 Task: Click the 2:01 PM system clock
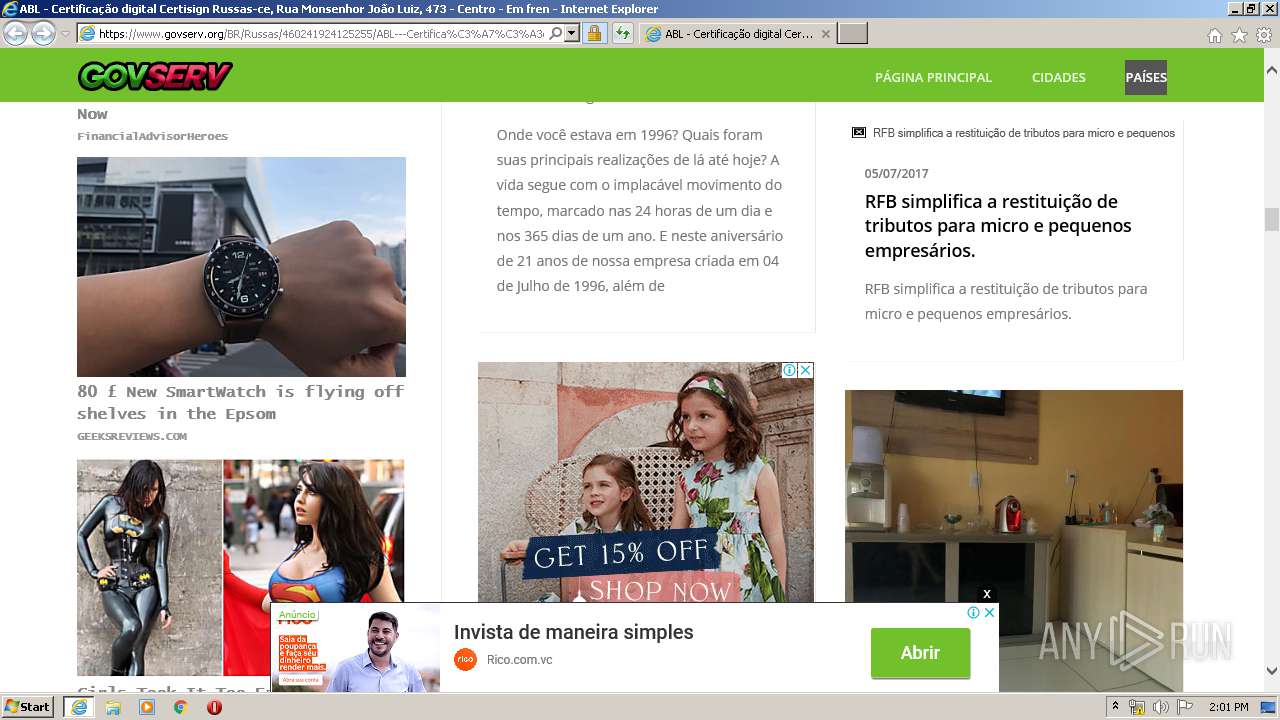point(1228,707)
